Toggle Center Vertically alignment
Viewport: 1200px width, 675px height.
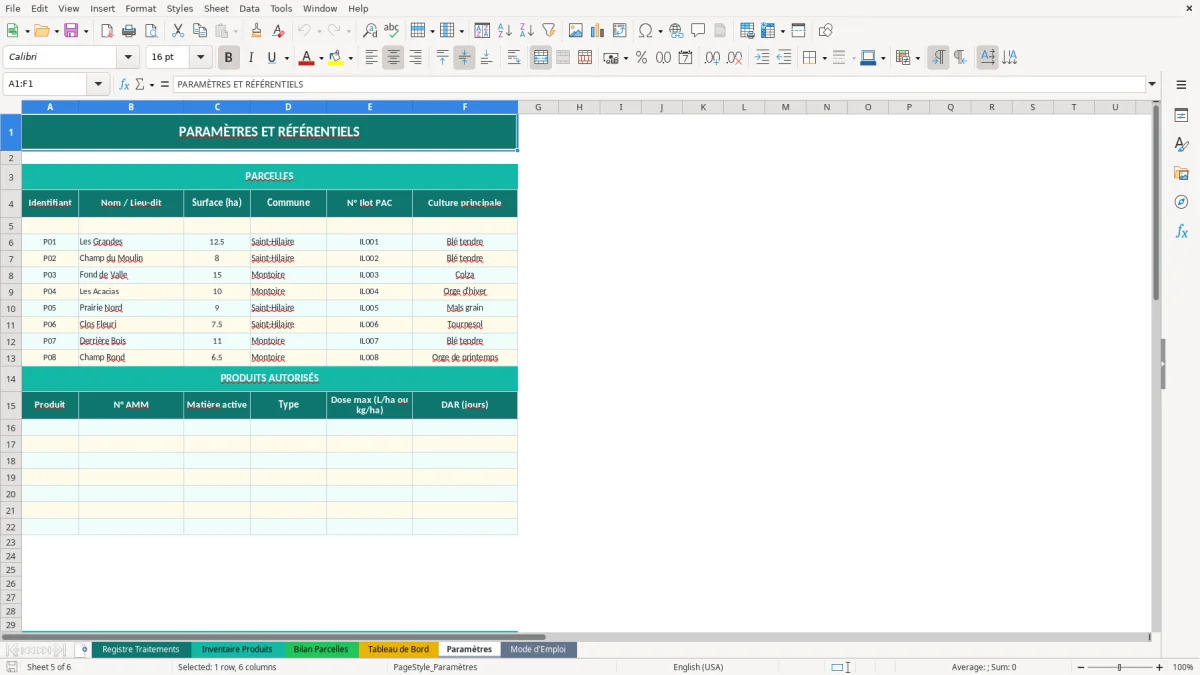464,58
